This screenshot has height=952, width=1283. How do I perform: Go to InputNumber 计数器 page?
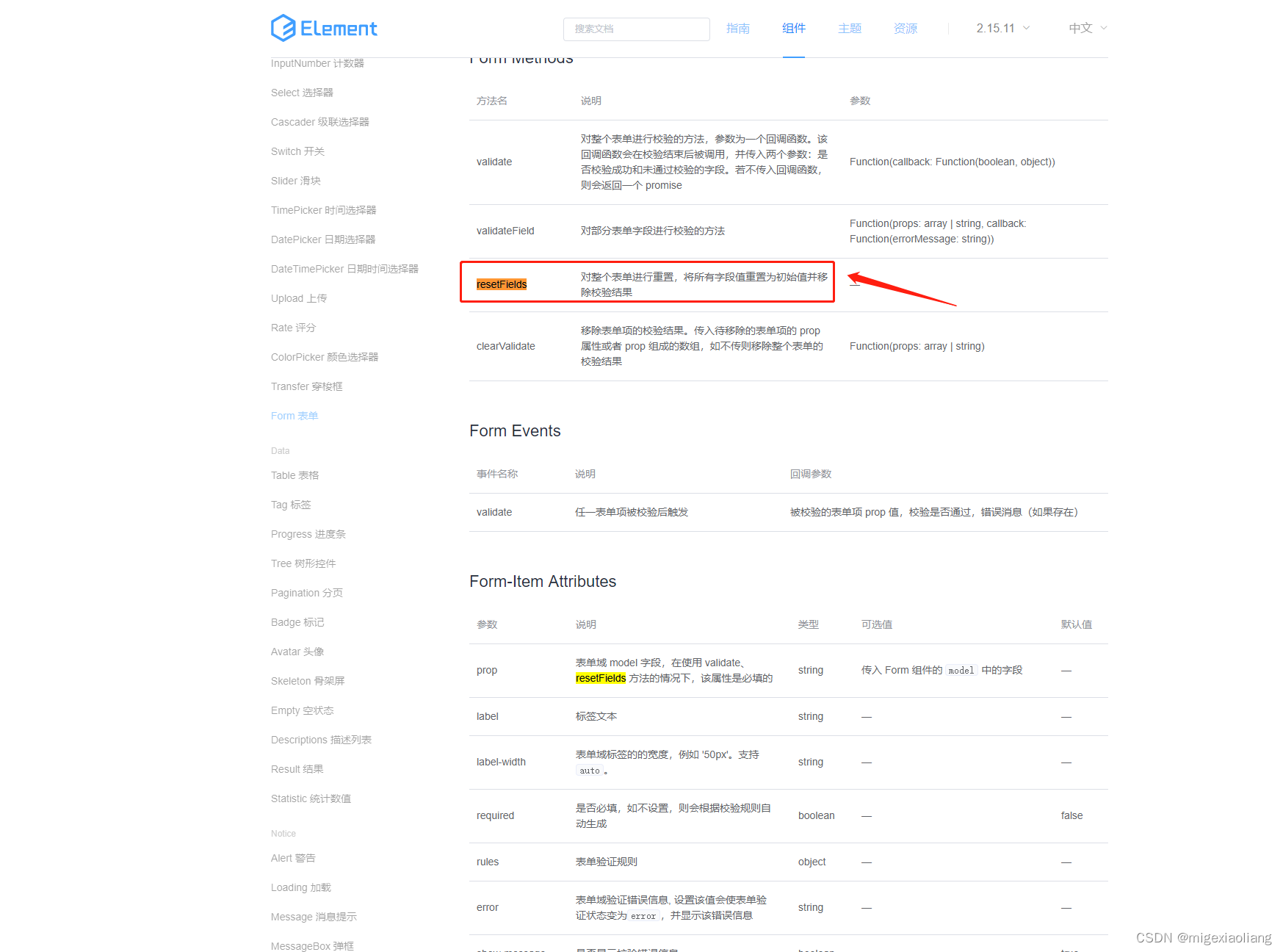[317, 63]
